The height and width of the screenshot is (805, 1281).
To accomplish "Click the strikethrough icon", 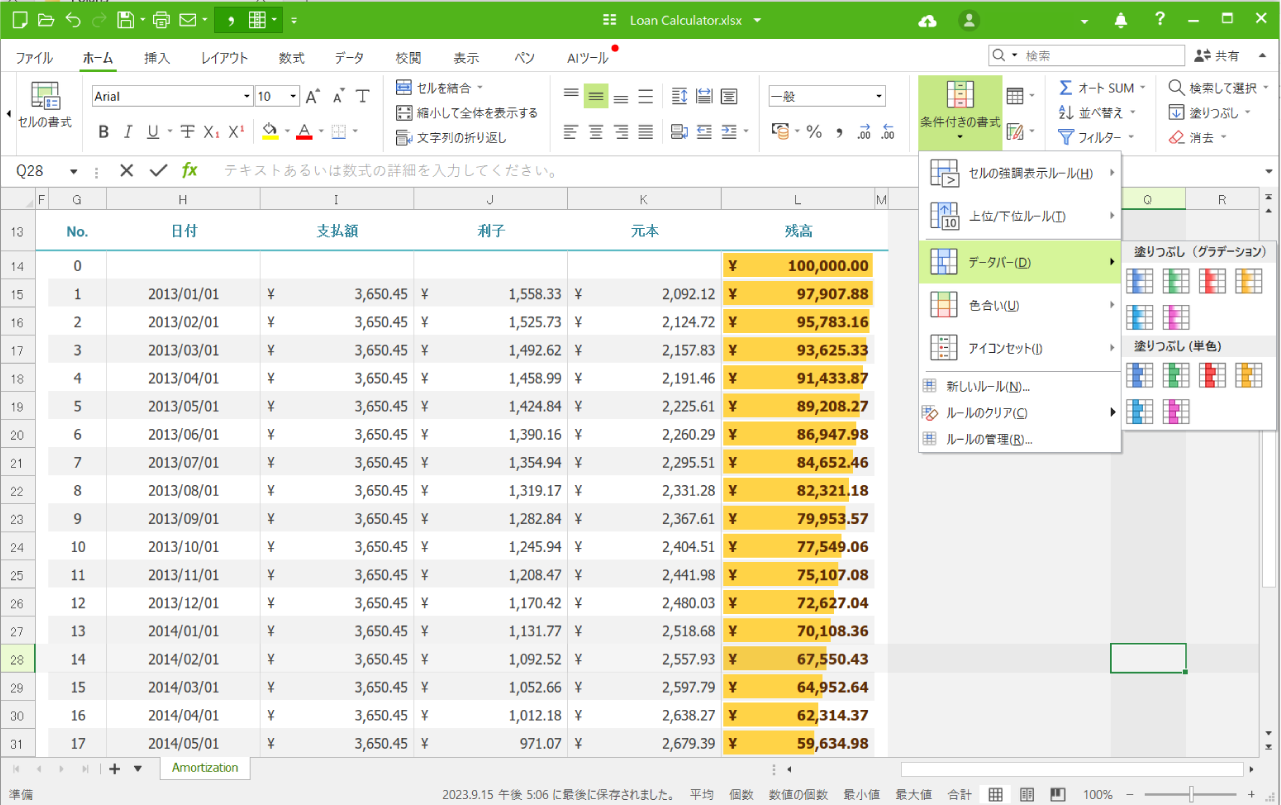I will coord(187,132).
